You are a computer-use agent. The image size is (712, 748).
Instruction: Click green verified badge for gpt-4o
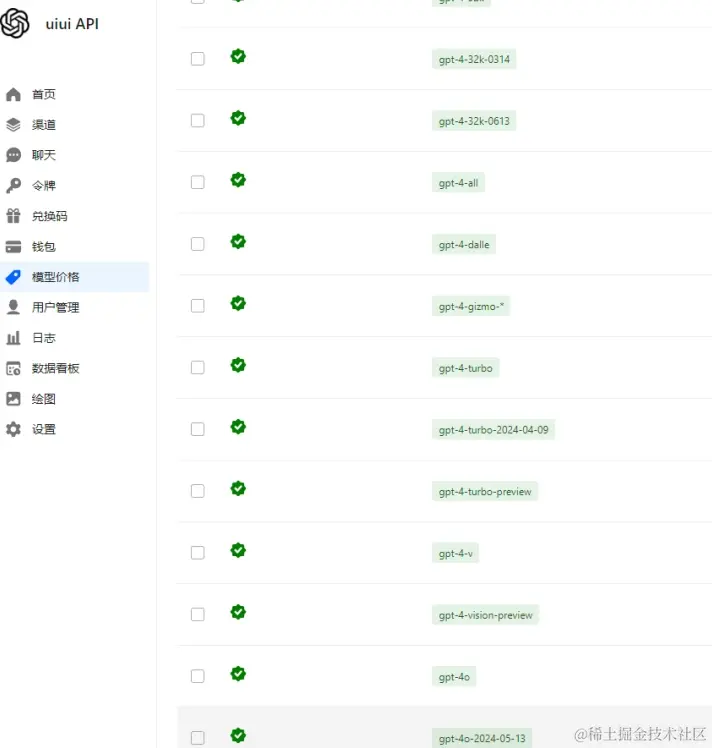pos(238,674)
